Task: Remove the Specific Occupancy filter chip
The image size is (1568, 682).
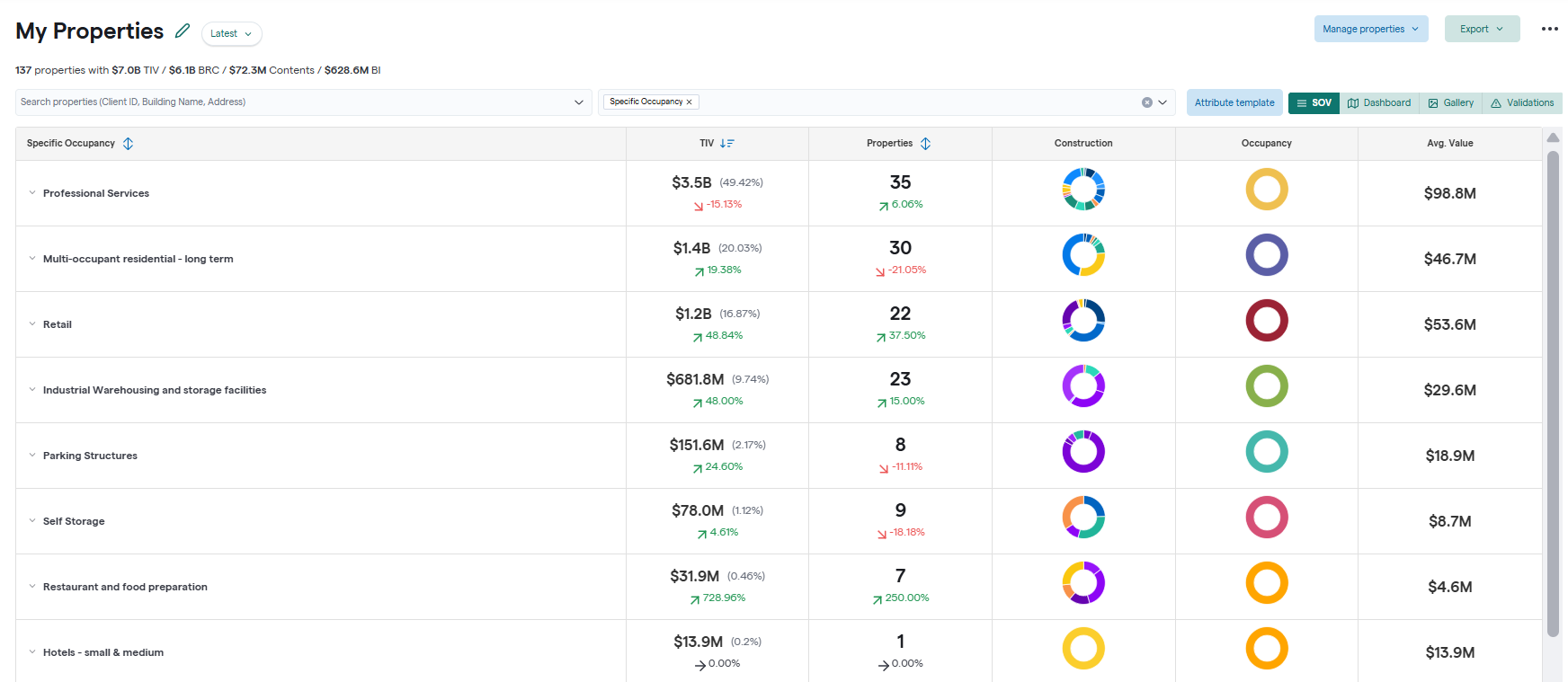Action: pos(690,102)
